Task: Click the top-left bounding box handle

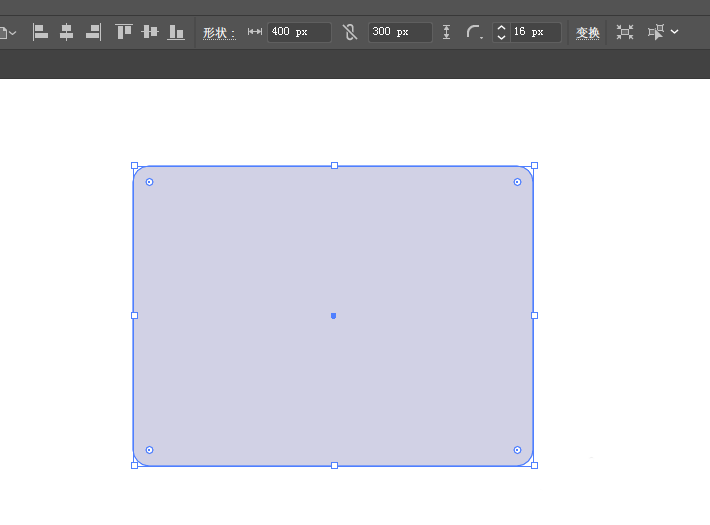Action: click(x=134, y=166)
